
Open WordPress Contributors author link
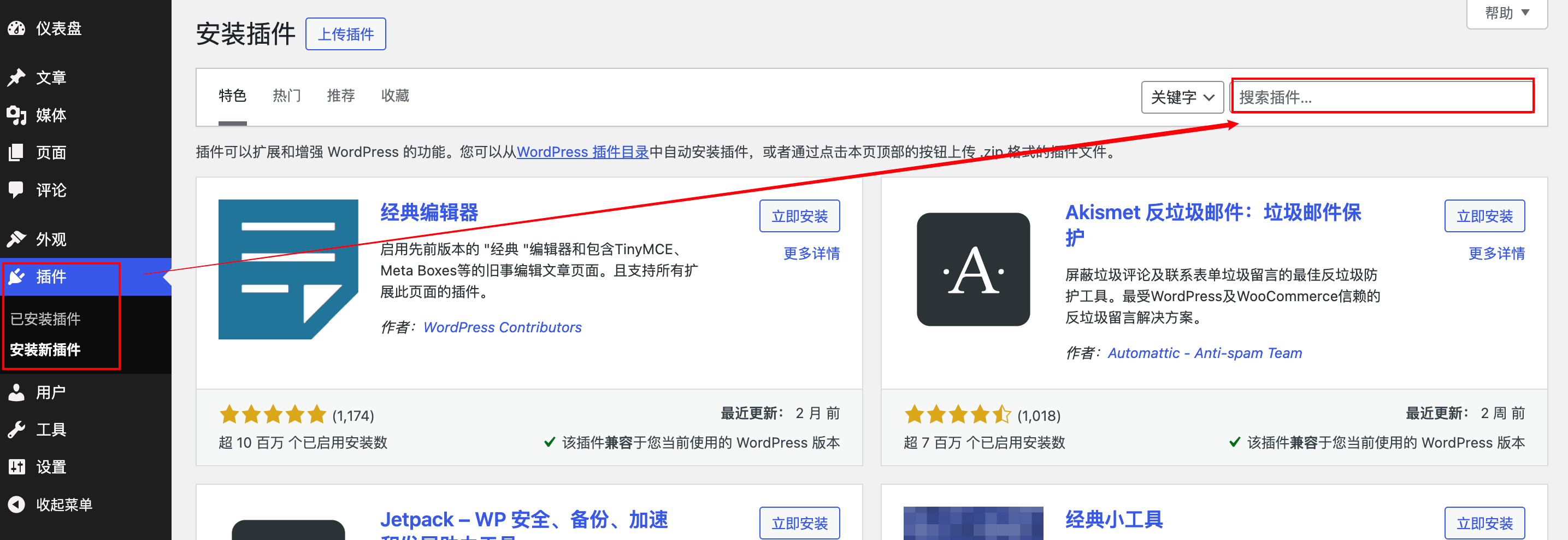pyautogui.click(x=502, y=327)
